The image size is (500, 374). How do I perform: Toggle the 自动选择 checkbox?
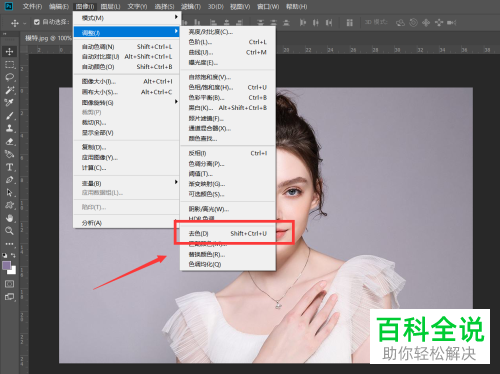click(x=37, y=22)
